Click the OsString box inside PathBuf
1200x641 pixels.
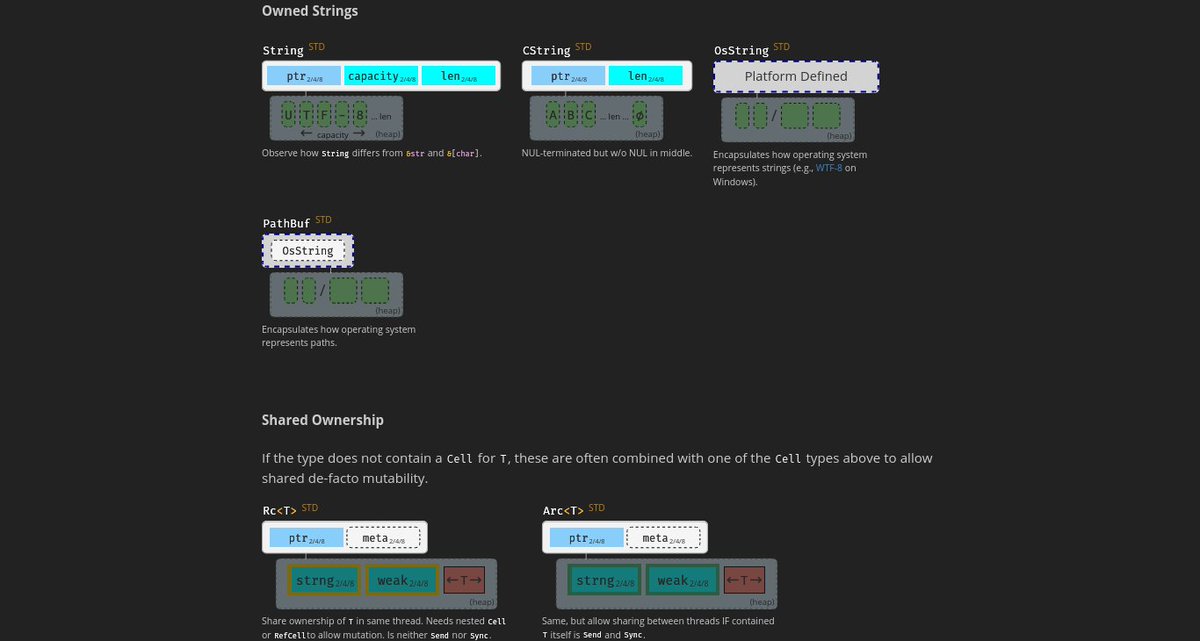click(x=308, y=250)
